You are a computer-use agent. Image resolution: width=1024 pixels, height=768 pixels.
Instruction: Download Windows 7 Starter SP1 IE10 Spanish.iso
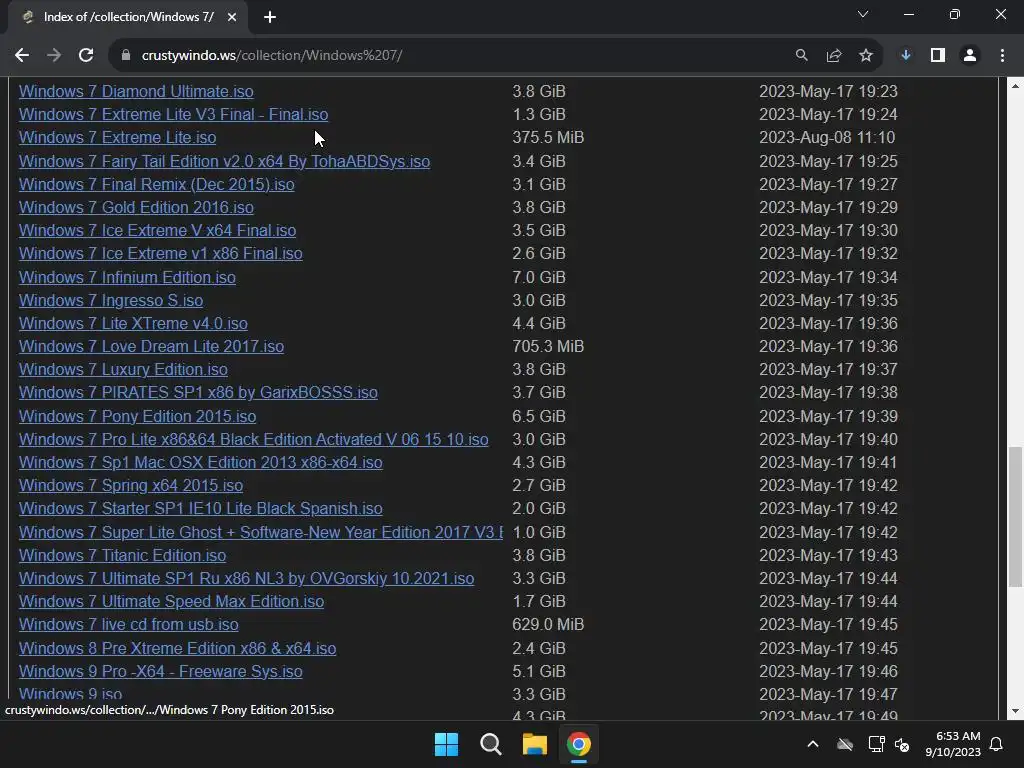200,508
